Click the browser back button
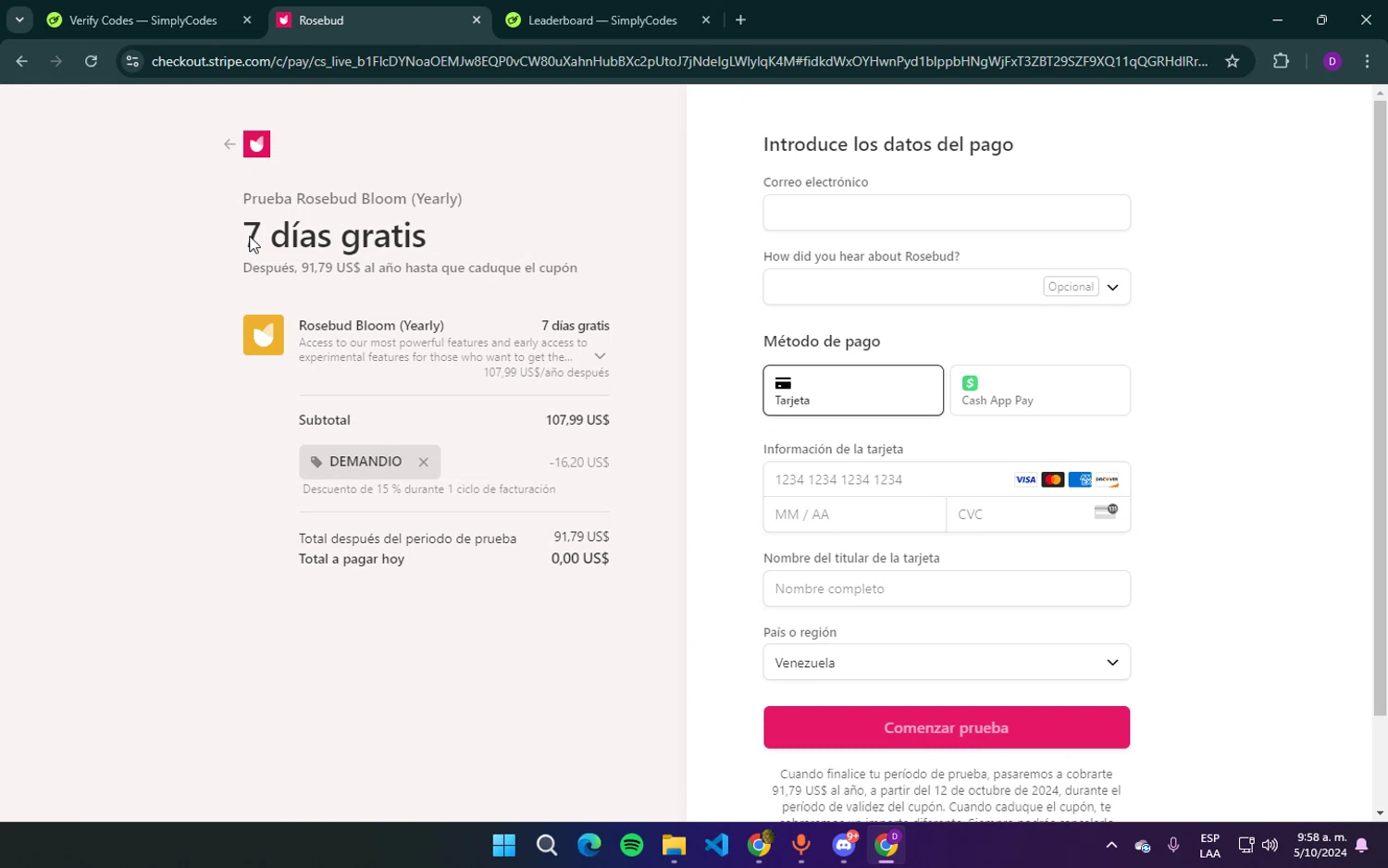Viewport: 1388px width, 868px height. [x=22, y=61]
